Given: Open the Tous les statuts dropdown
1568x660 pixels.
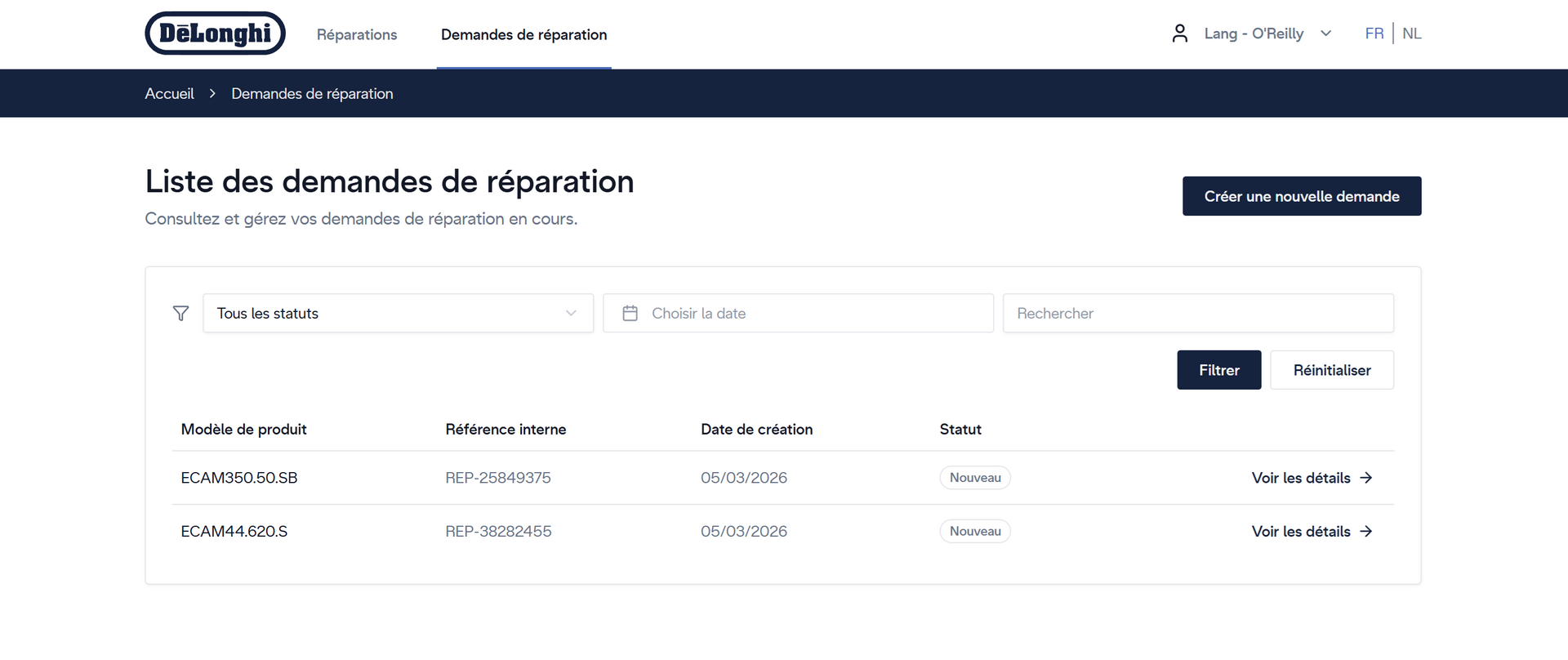Looking at the screenshot, I should coord(398,314).
